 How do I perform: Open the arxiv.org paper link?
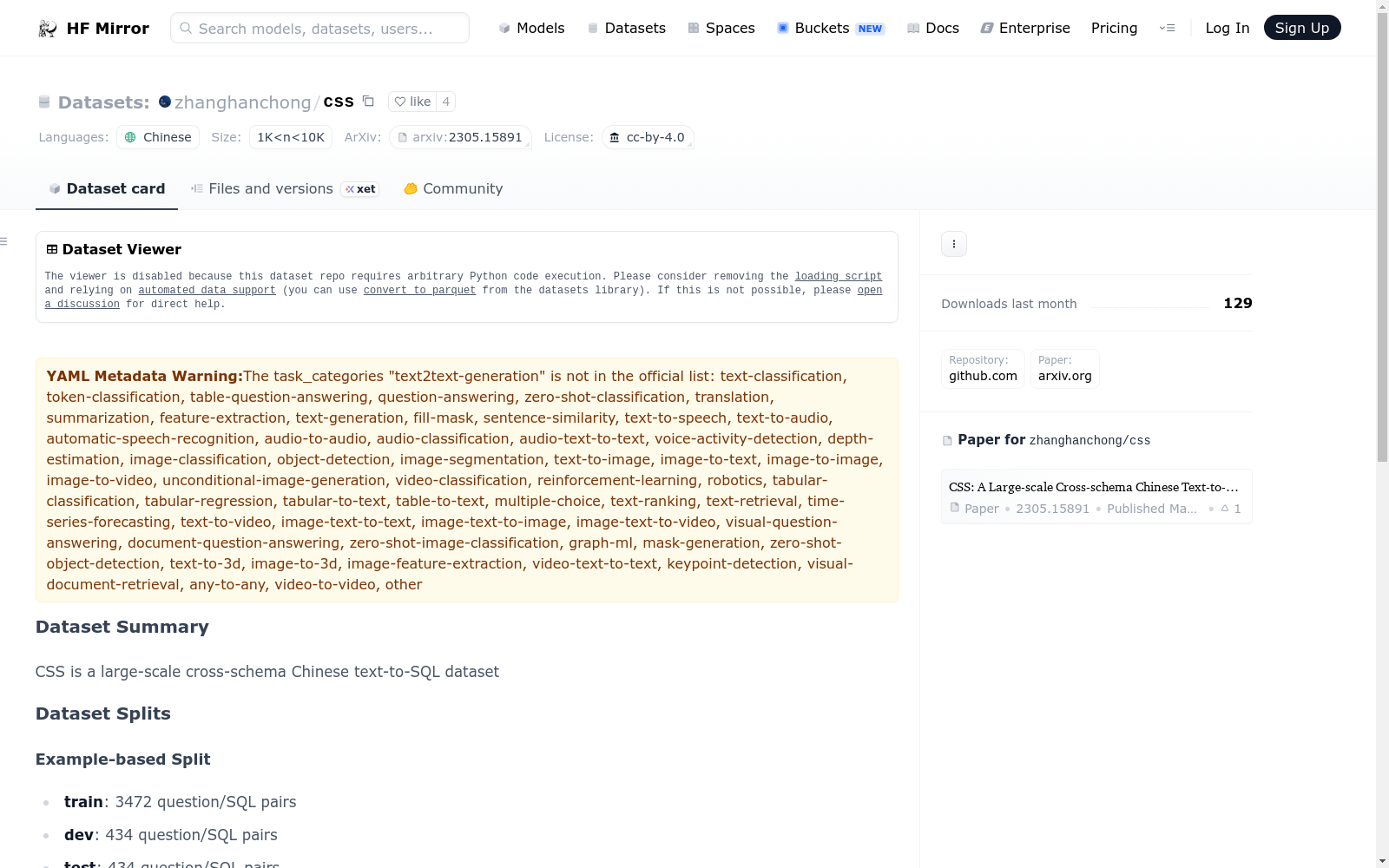[1065, 368]
